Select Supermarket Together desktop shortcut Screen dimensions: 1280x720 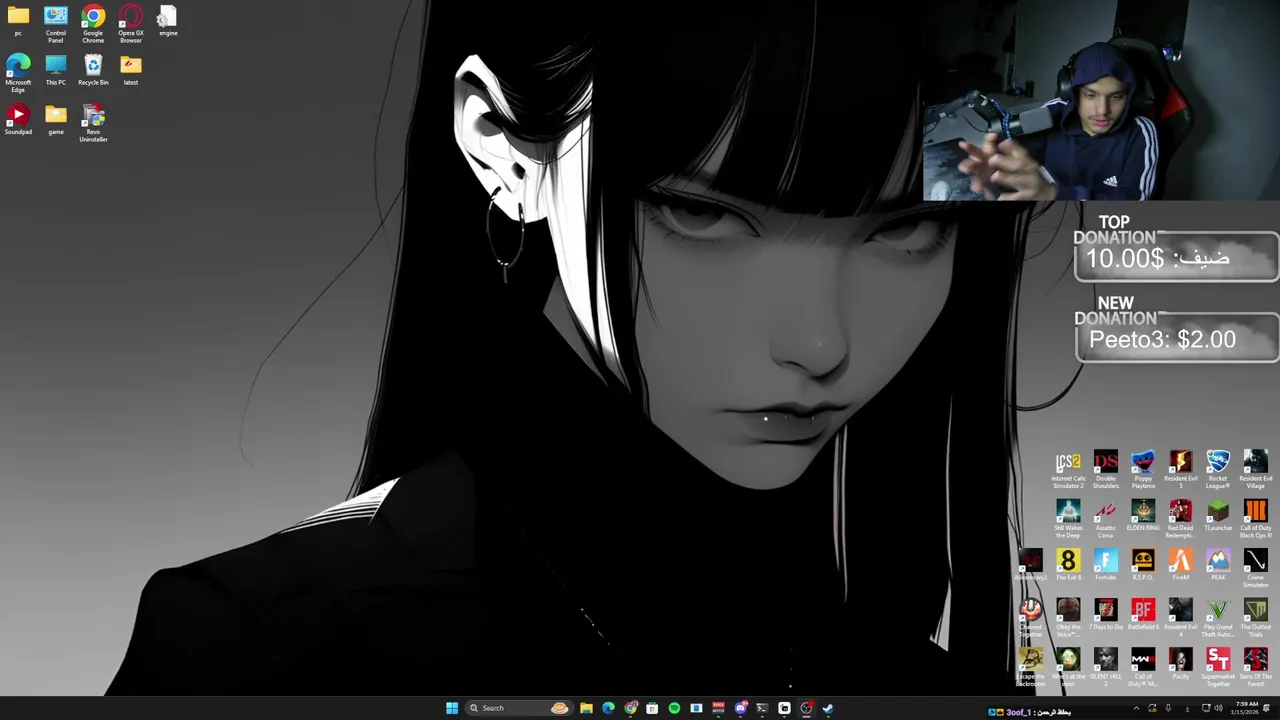tap(1218, 668)
